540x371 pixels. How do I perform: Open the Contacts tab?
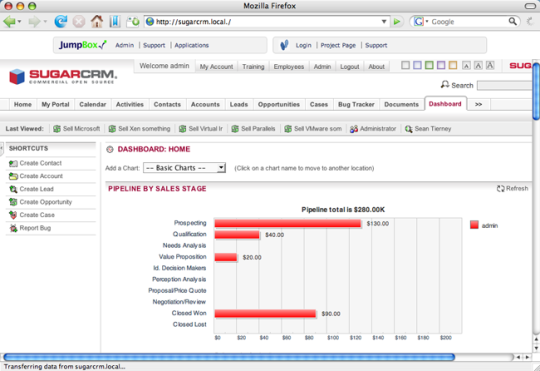(x=167, y=104)
